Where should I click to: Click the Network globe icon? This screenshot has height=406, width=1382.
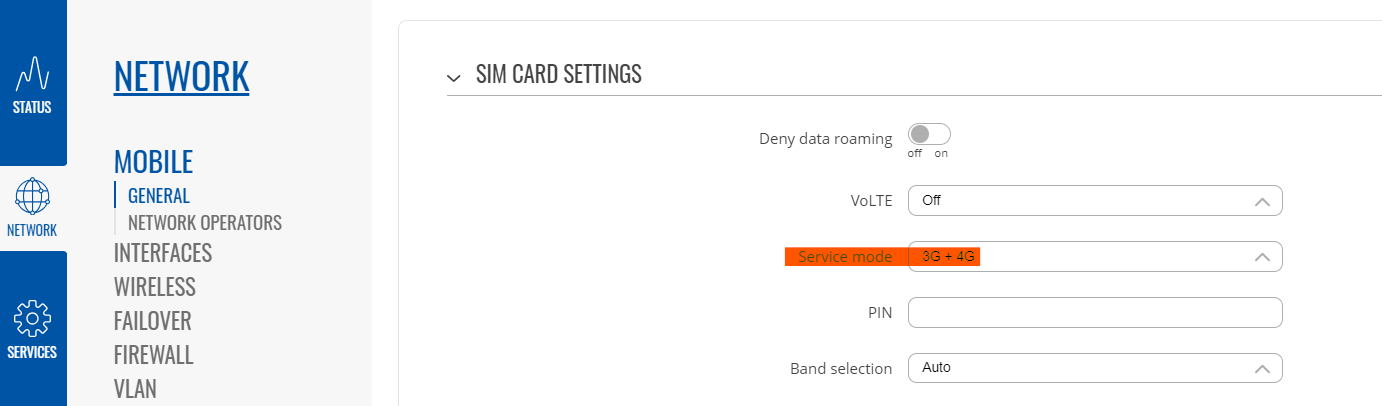[x=33, y=196]
